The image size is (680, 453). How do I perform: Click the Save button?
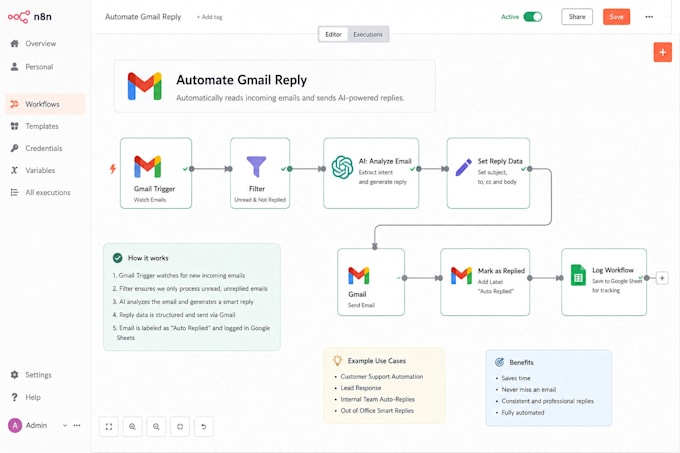616,17
